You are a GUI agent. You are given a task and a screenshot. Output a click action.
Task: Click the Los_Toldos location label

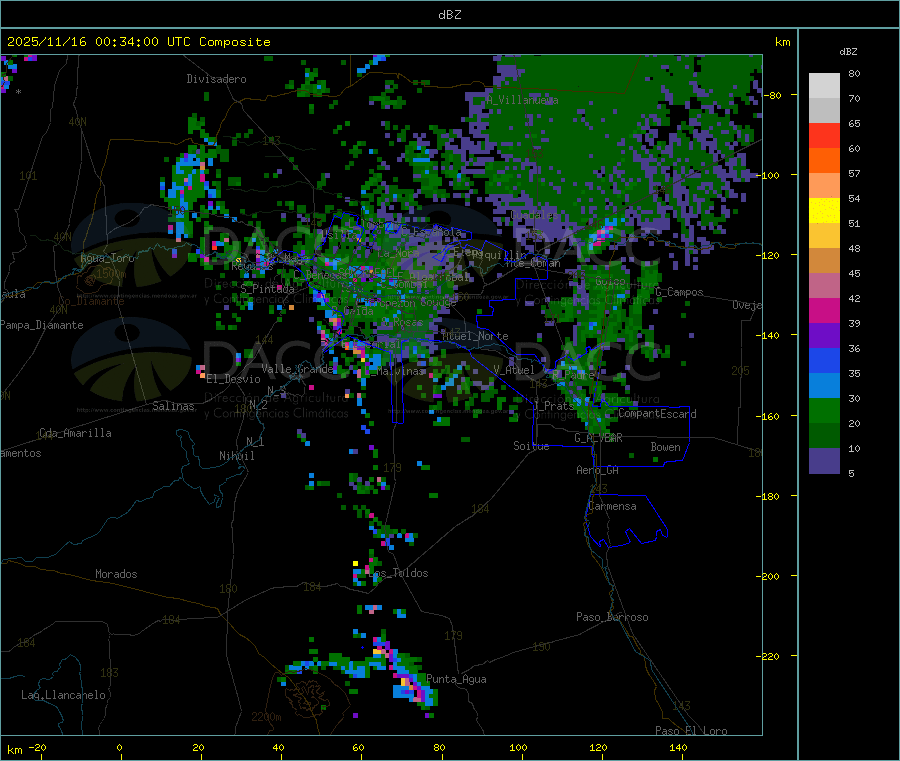click(x=398, y=573)
